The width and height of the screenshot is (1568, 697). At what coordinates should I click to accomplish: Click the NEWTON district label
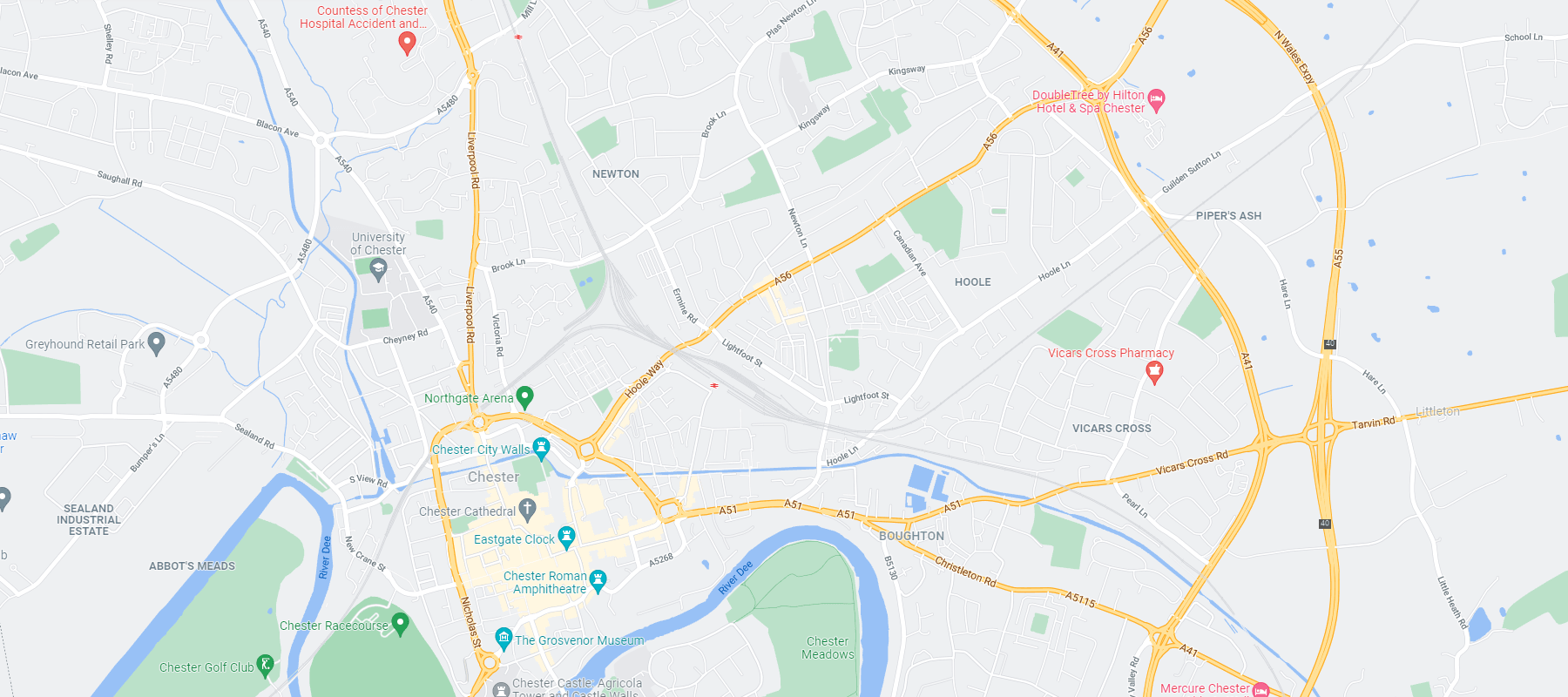[616, 174]
